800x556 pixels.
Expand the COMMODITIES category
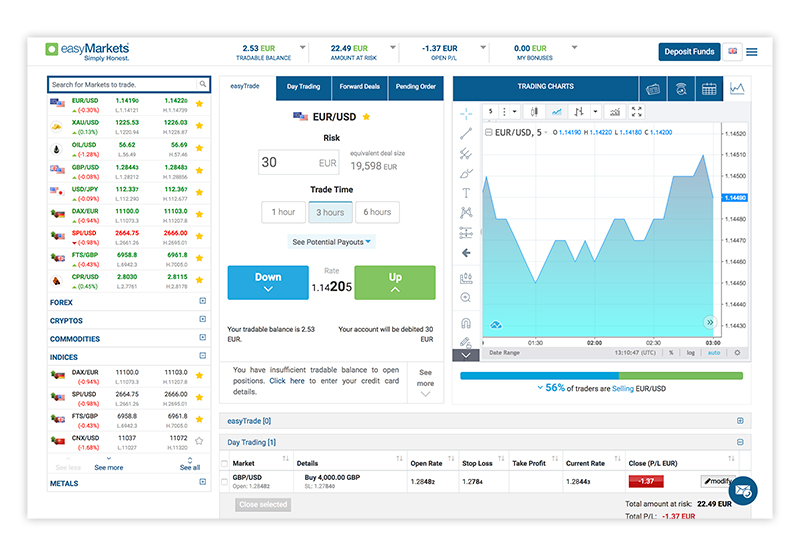click(203, 337)
